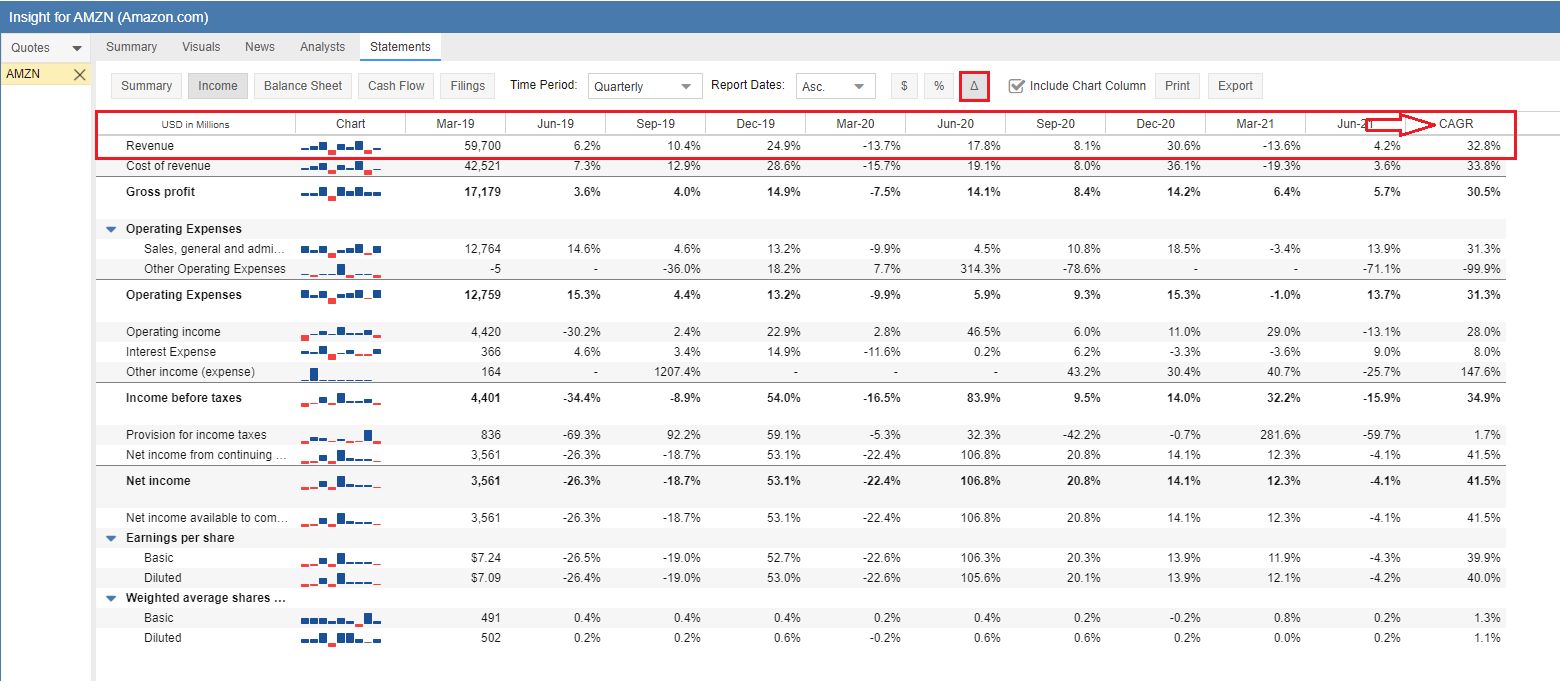This screenshot has height=681, width=1560.
Task: Click the Gross profit sparkline chart
Action: (341, 192)
